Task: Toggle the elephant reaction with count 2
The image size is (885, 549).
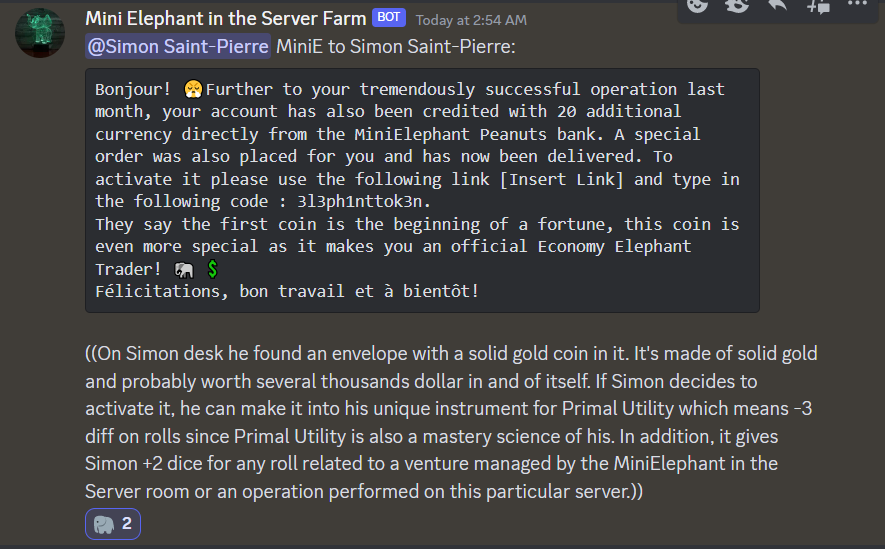Action: (113, 524)
